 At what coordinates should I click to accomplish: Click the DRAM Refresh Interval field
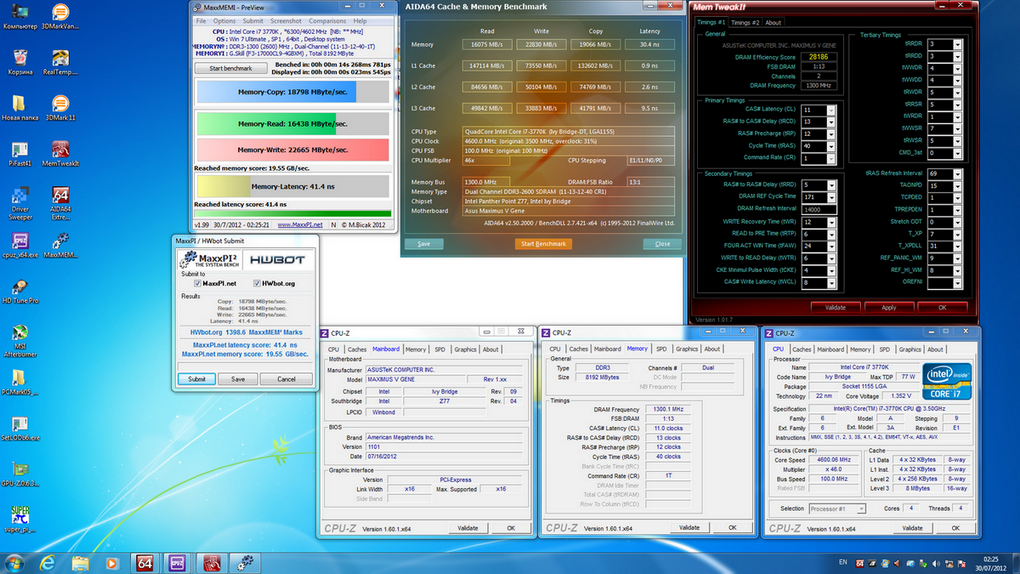pos(819,210)
